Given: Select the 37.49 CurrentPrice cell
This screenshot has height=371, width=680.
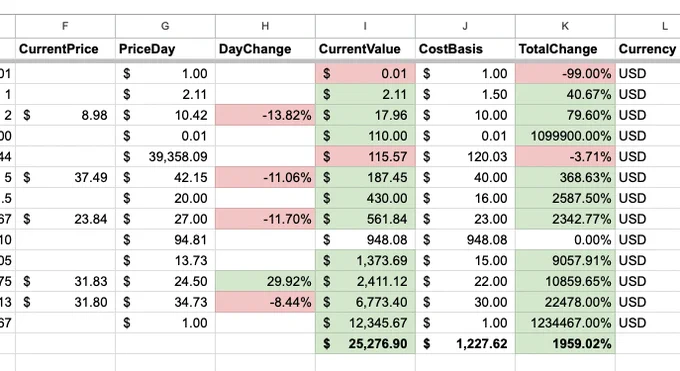Looking at the screenshot, I should [65, 177].
